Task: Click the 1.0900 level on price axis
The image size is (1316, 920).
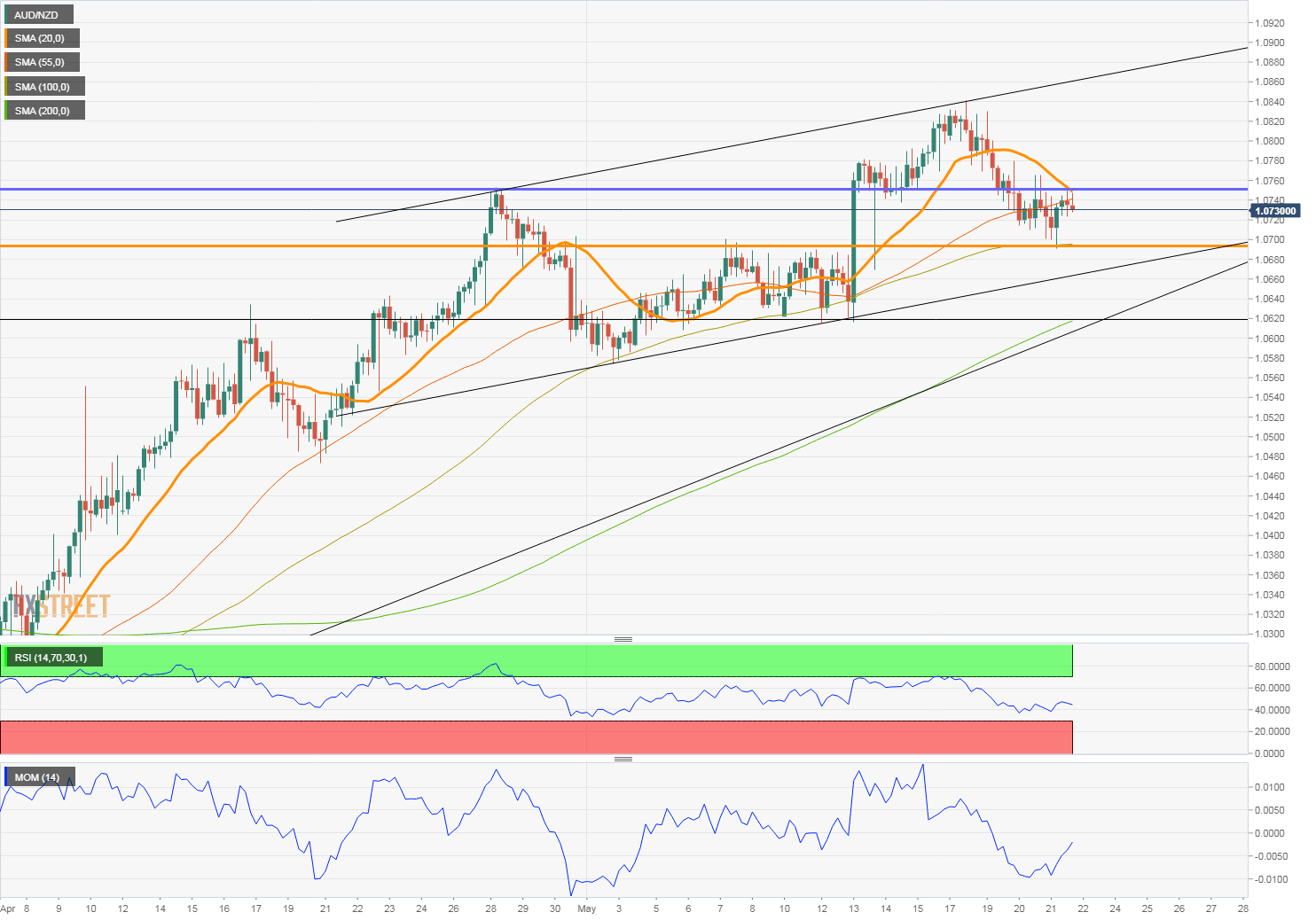Action: click(x=1270, y=43)
